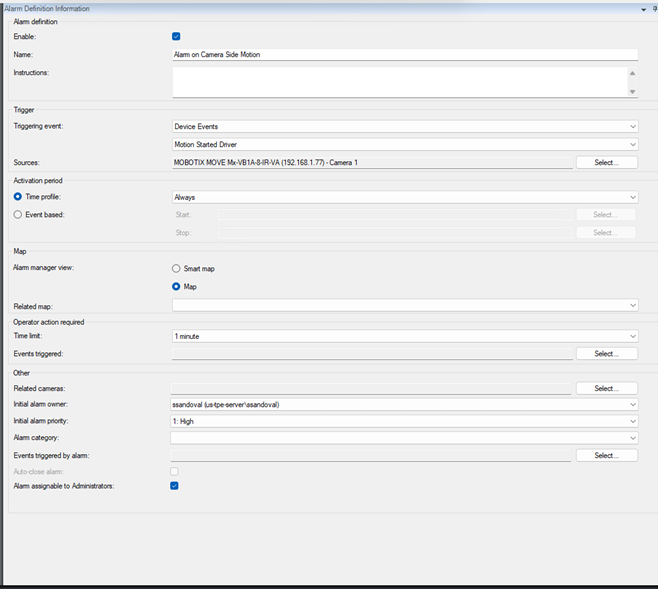The image size is (658, 589).
Task: Click the Instructions scroll down arrow
Action: pyautogui.click(x=632, y=91)
